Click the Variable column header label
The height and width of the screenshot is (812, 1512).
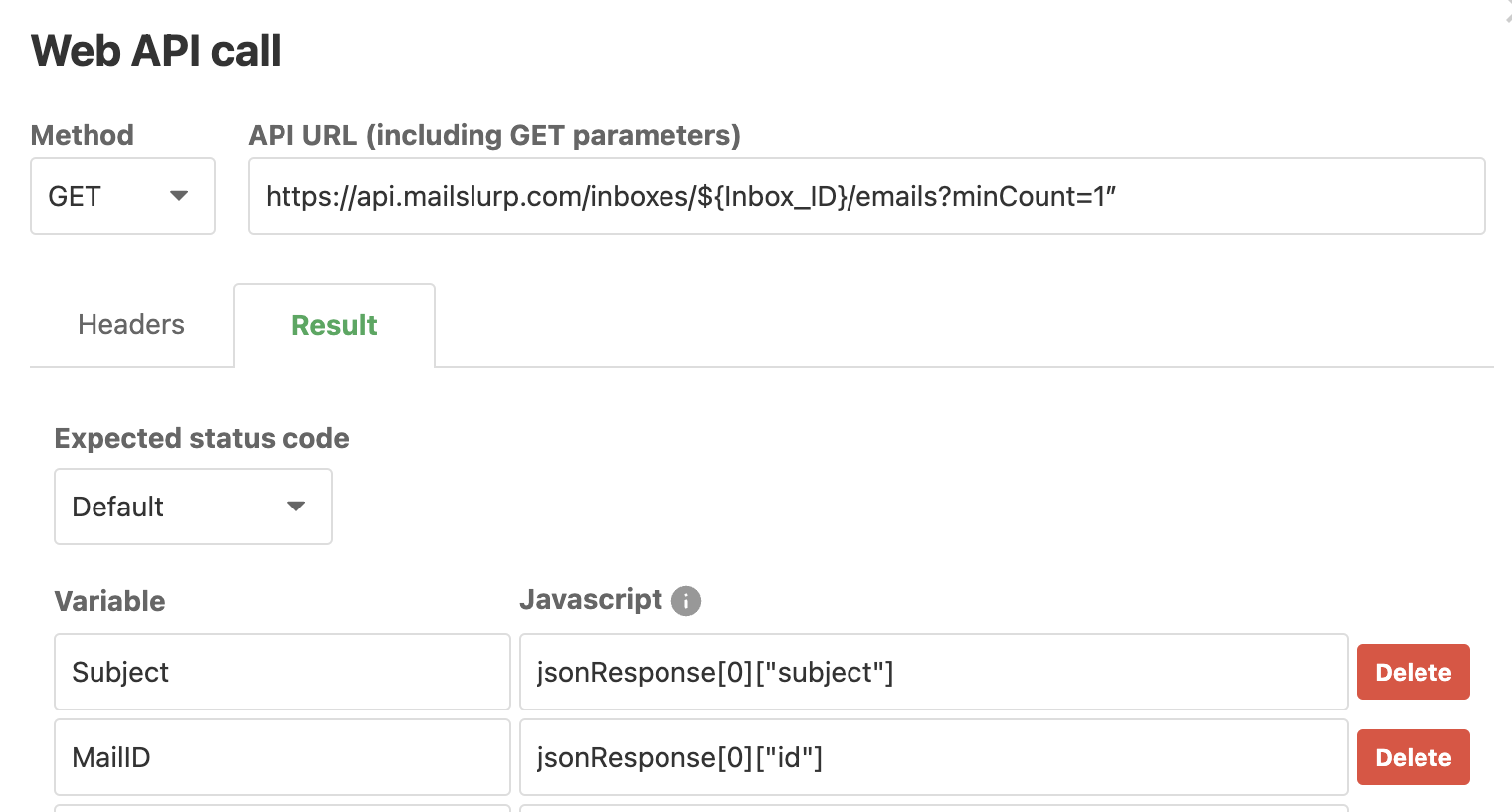click(109, 601)
